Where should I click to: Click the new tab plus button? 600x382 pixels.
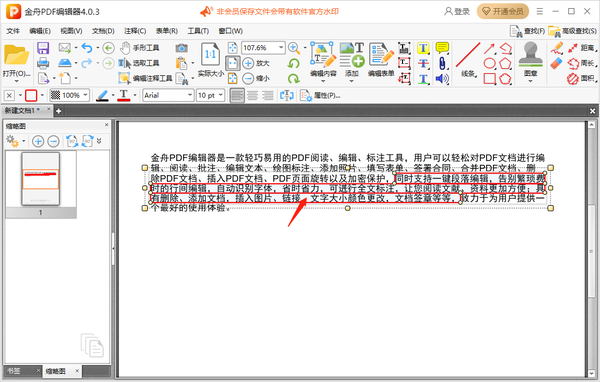pyautogui.click(x=58, y=111)
